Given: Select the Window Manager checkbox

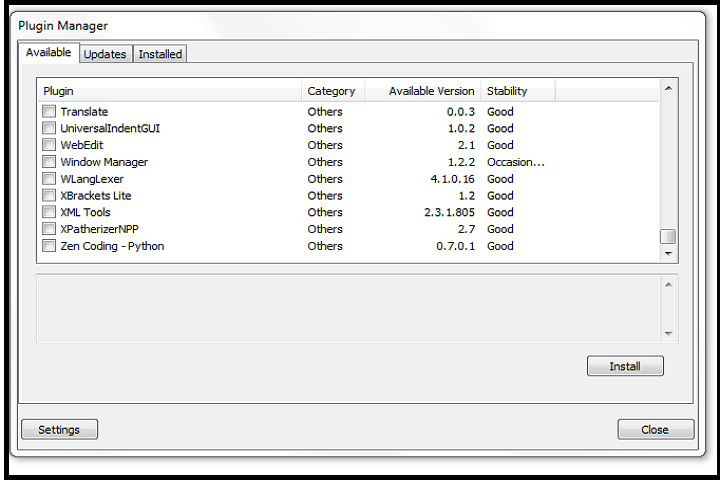Looking at the screenshot, I should [x=49, y=162].
